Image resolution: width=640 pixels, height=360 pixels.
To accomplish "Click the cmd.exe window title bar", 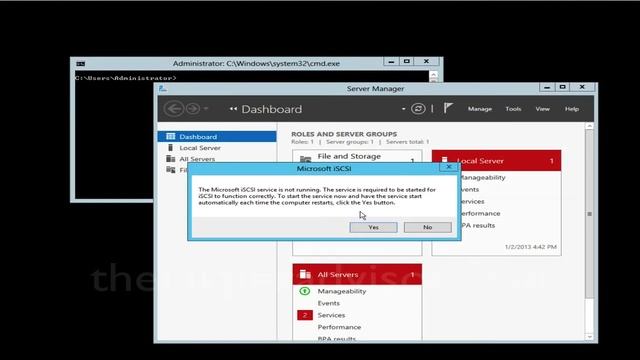I will 256,63.
